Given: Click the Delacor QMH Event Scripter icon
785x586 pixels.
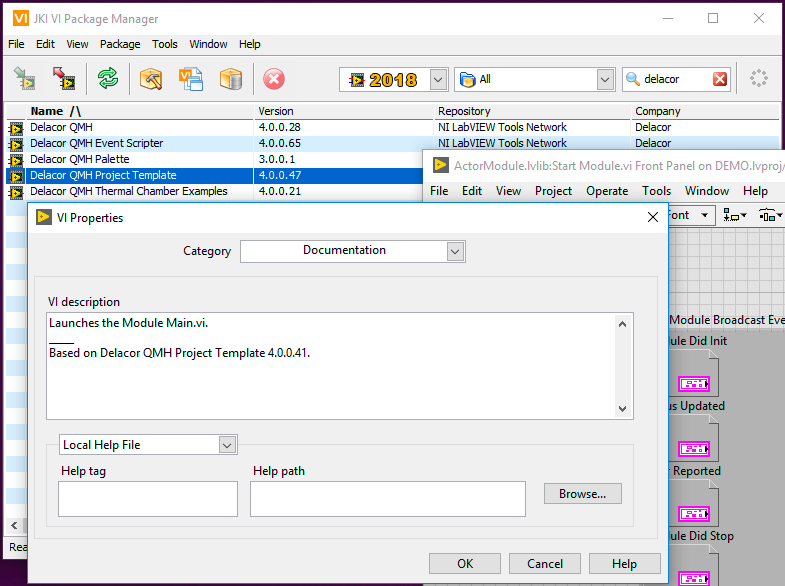Looking at the screenshot, I should point(16,144).
